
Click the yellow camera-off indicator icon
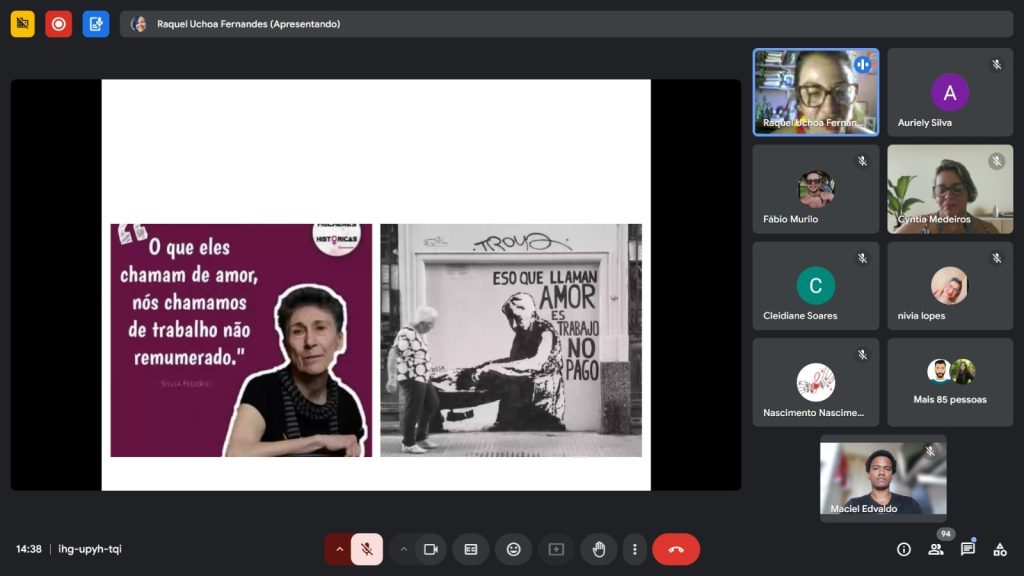point(23,24)
